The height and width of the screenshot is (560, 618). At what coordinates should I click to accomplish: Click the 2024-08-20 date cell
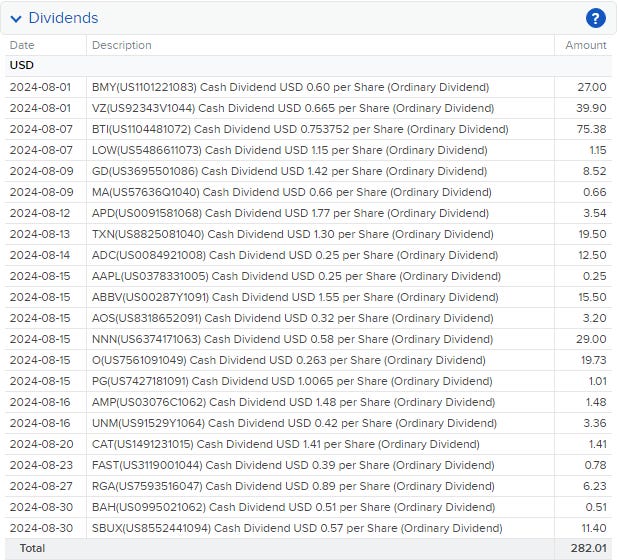[41, 445]
